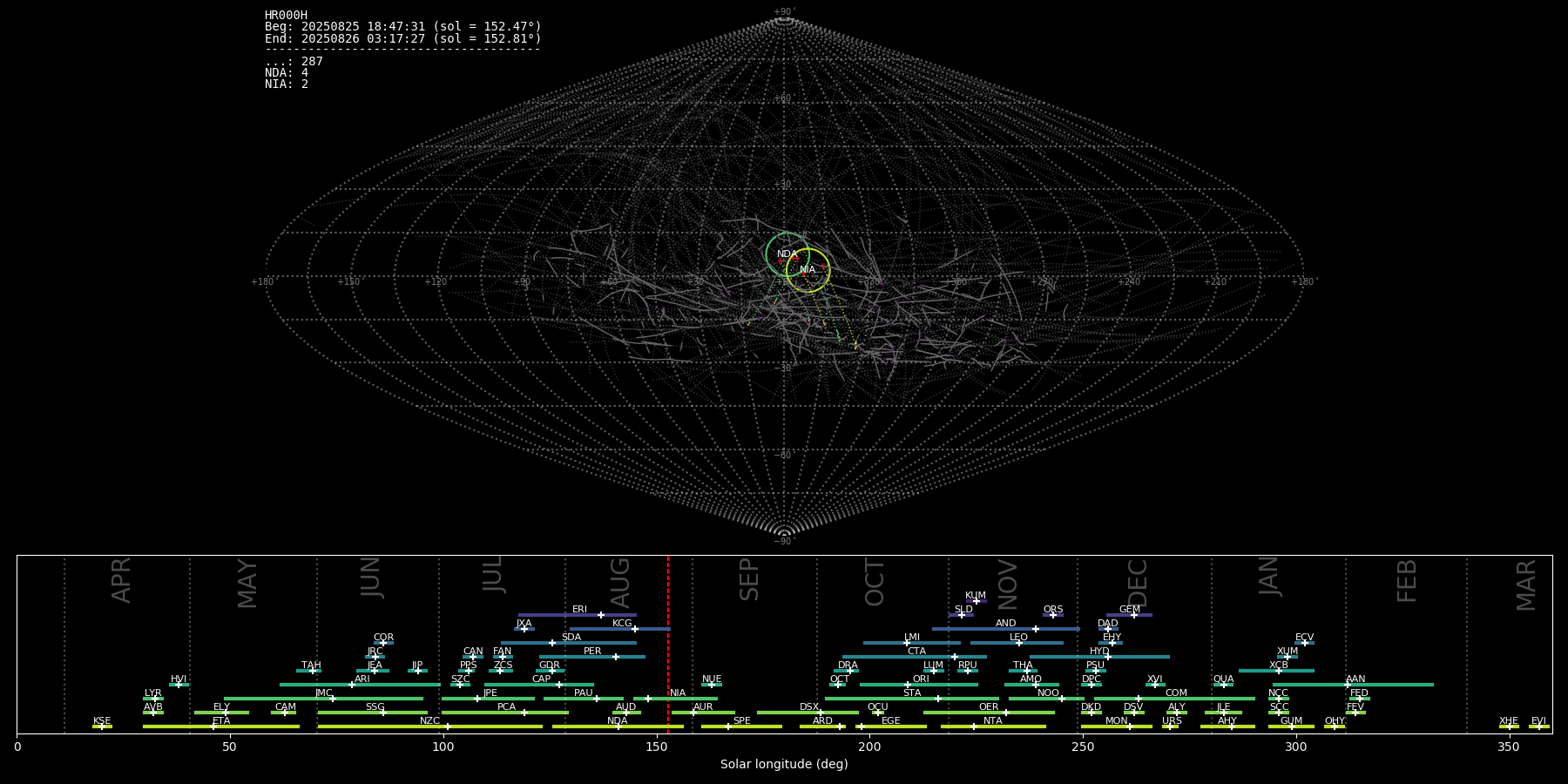This screenshot has width=1568, height=784.
Task: Click the OER shower label
Action: pos(989,707)
